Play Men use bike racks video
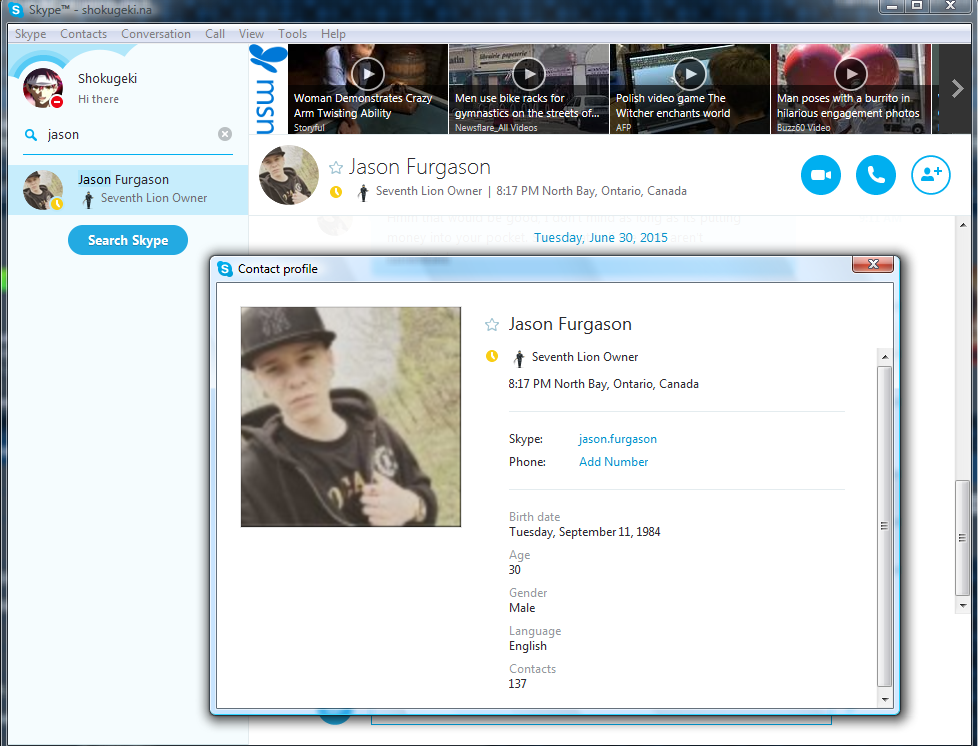978x746 pixels. click(529, 74)
